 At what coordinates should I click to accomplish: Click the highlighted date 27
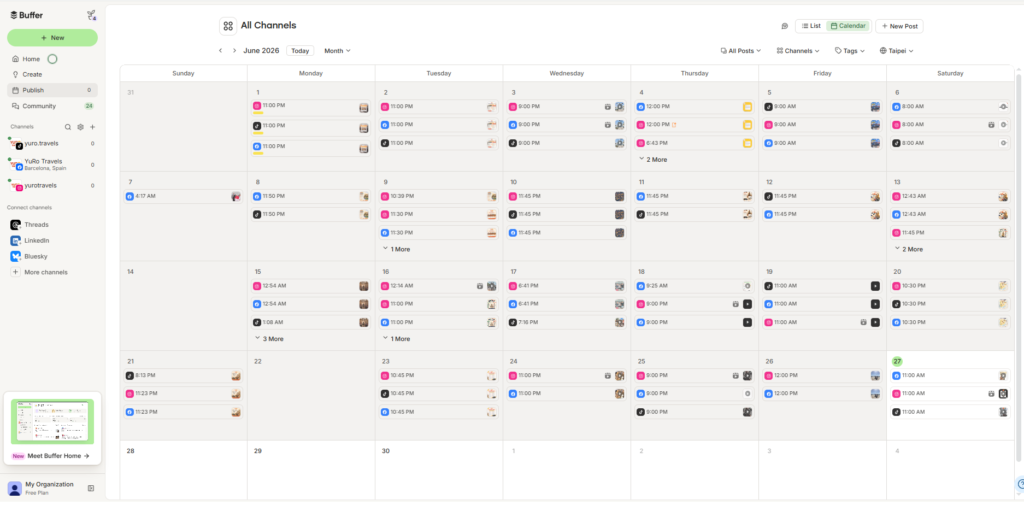coord(897,361)
